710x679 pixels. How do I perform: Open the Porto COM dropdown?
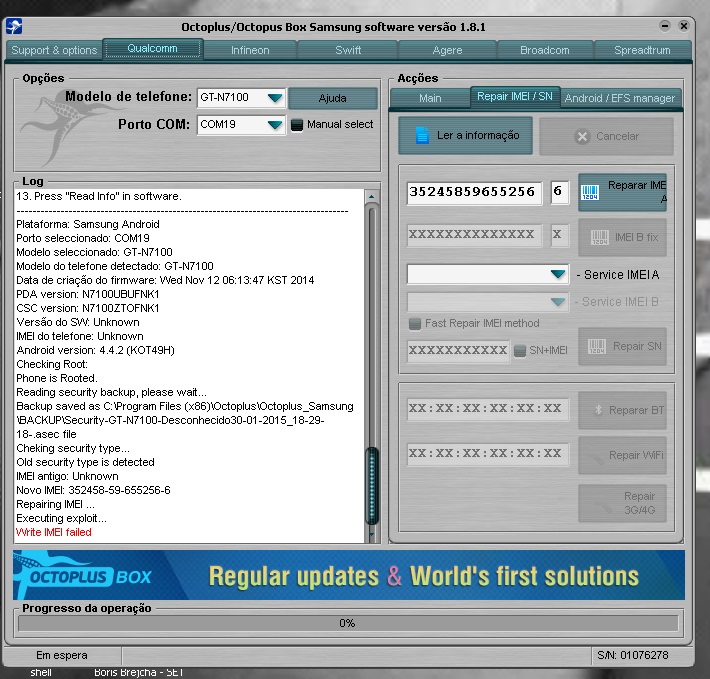[274, 125]
